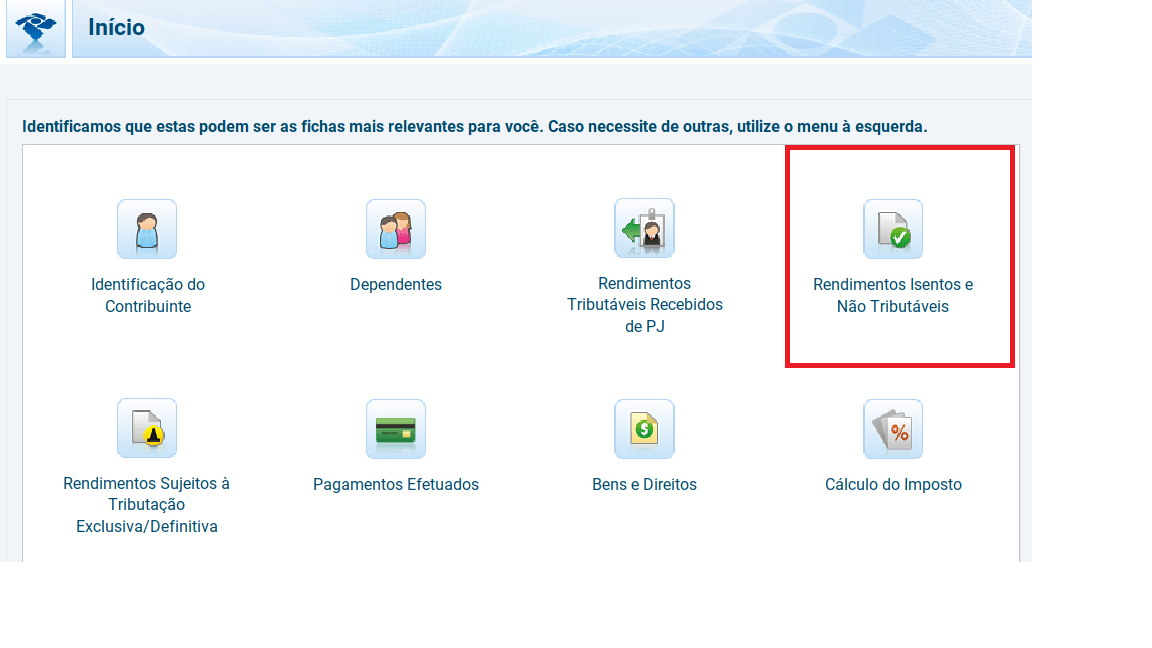This screenshot has height=648, width=1152.
Task: Click the "Início" page title
Action: (x=116, y=28)
